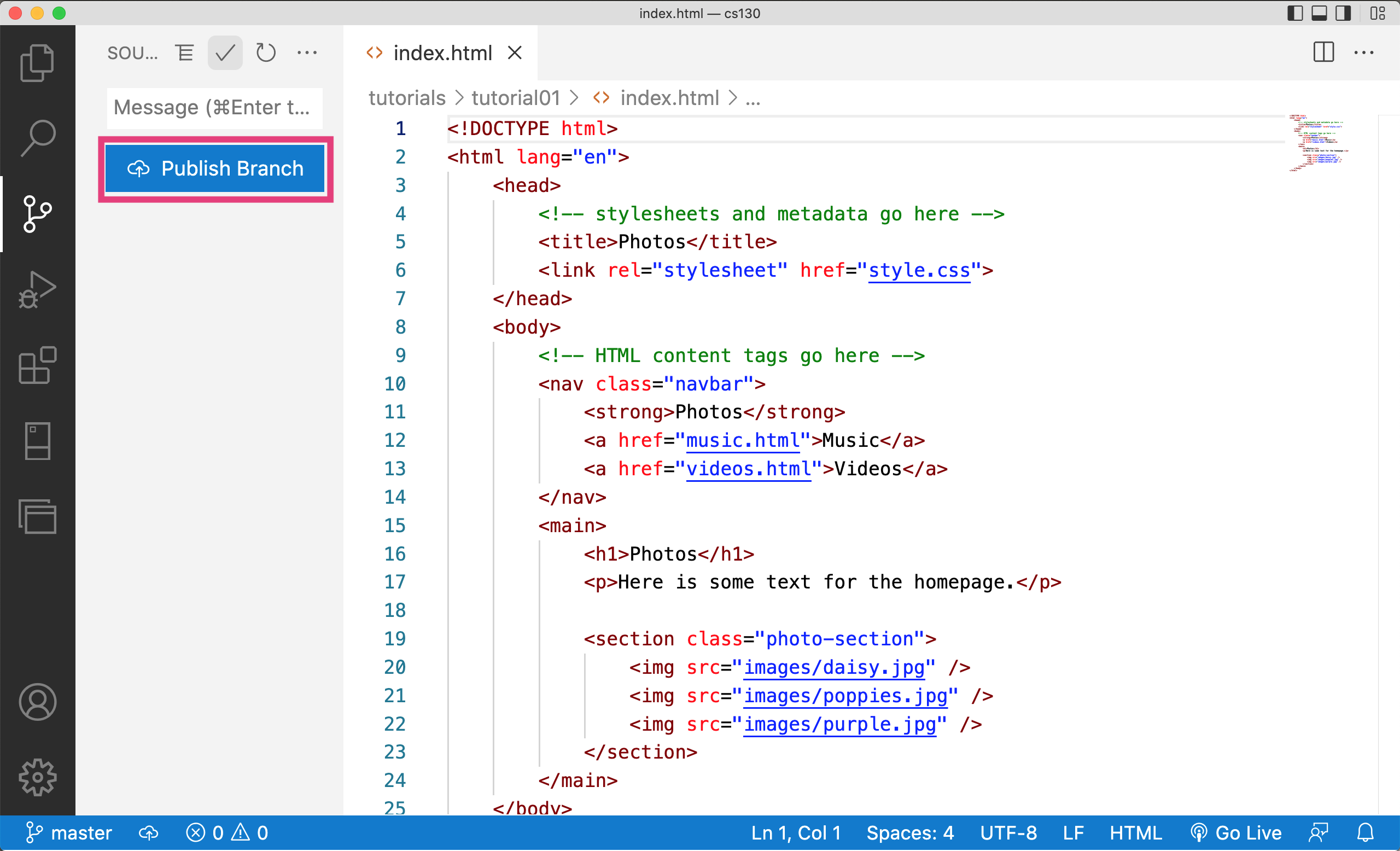Select the index.html editor tab
Screen dimensions: 1400x851
click(x=442, y=53)
